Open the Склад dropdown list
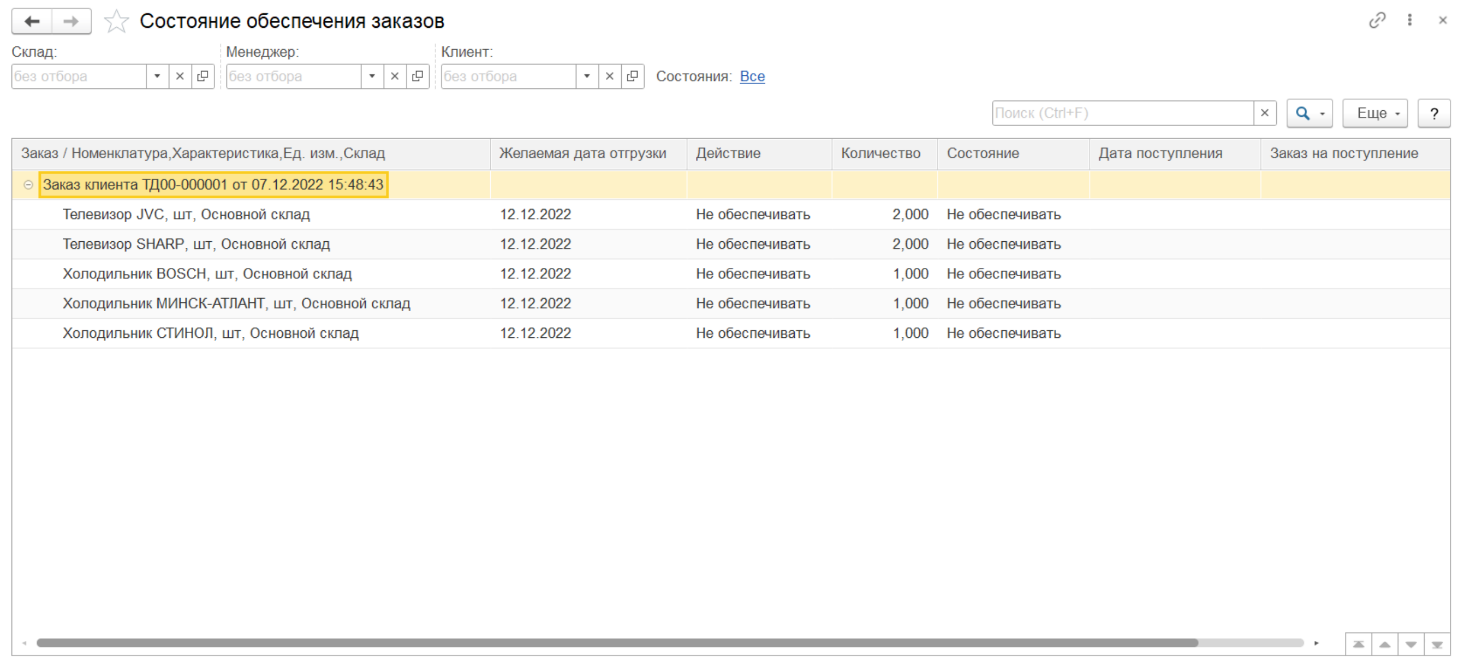Image resolution: width=1470 pixels, height=667 pixels. (x=158, y=76)
